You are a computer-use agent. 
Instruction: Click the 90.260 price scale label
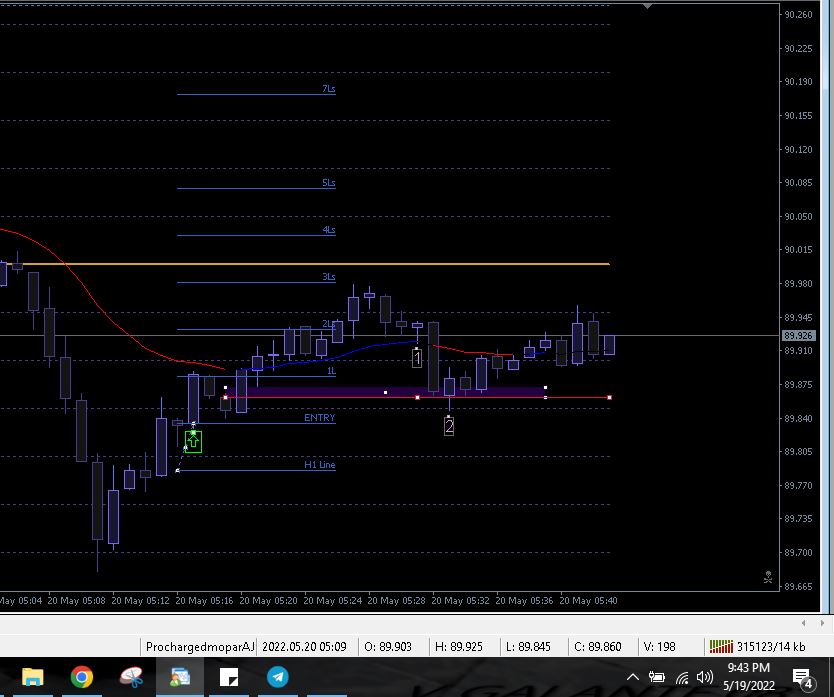(x=798, y=14)
